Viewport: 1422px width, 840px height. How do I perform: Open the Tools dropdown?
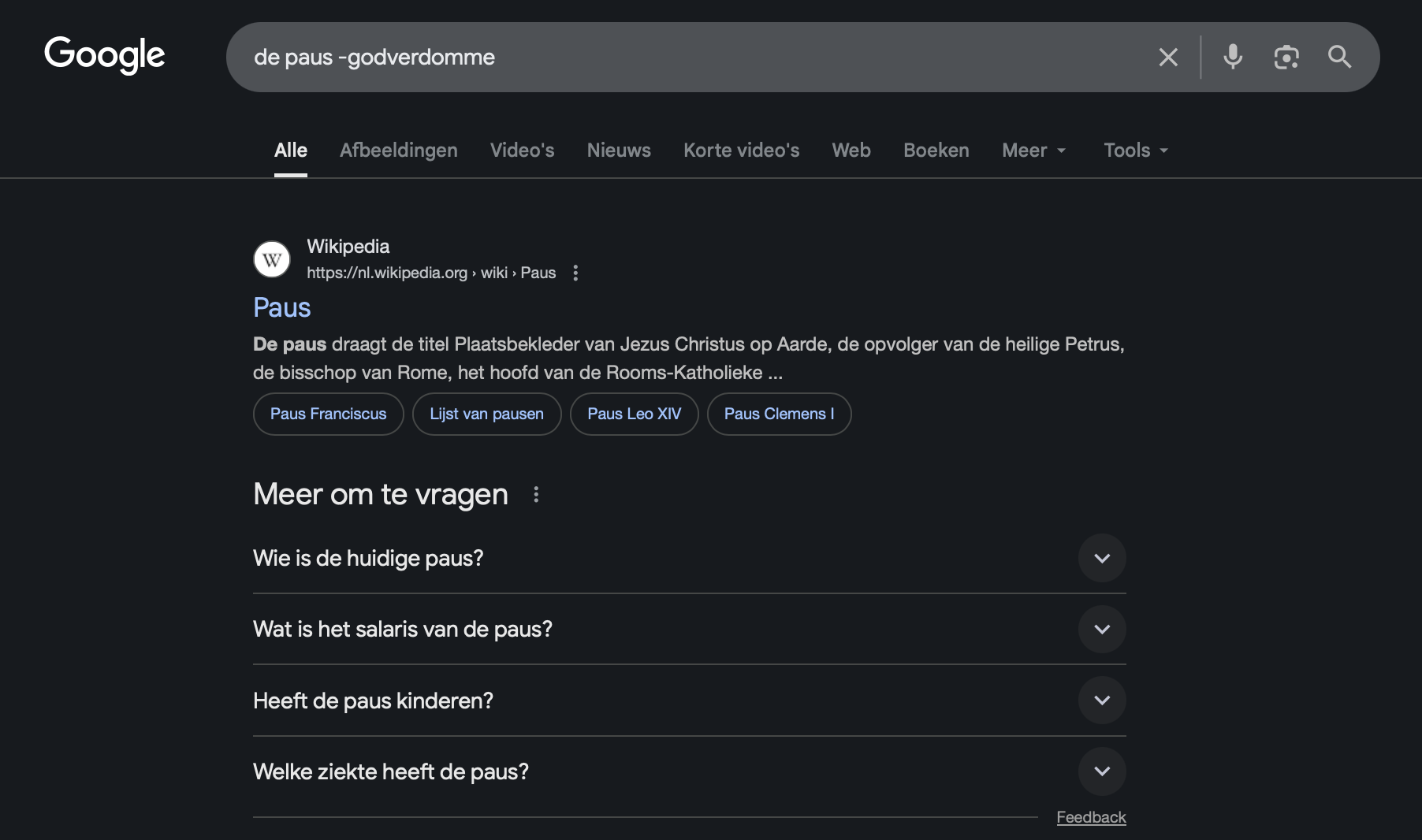[1135, 150]
